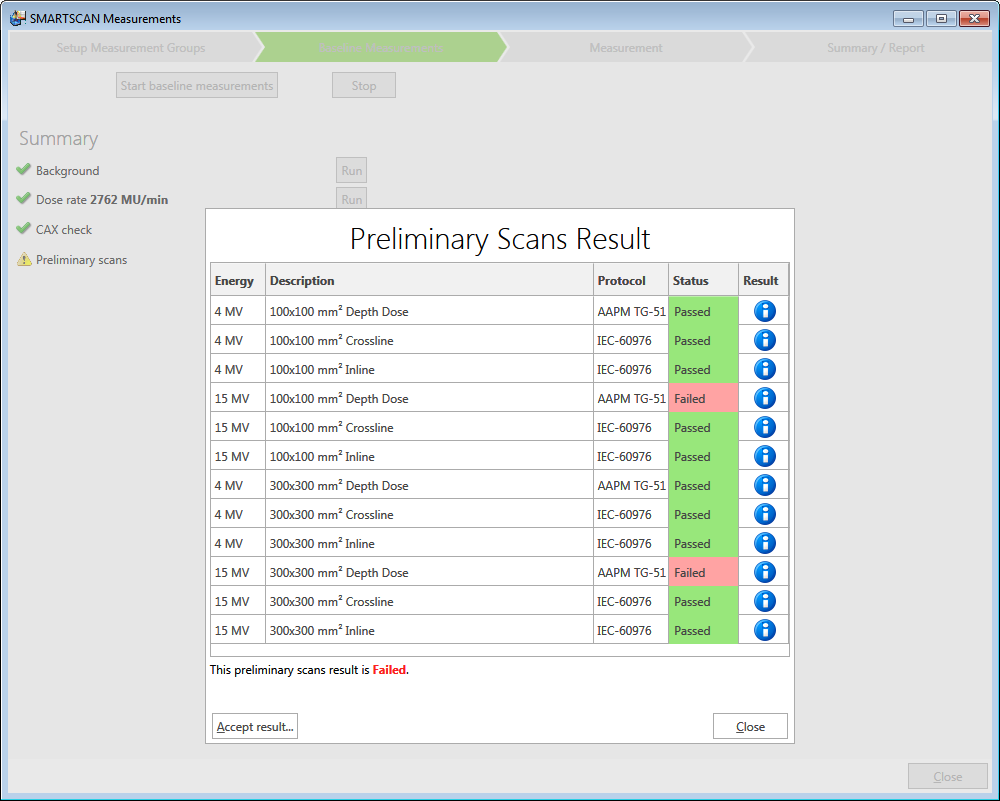Select the Failed status cell for 15 MV
Screen dimensions: 1000x801
pos(703,398)
